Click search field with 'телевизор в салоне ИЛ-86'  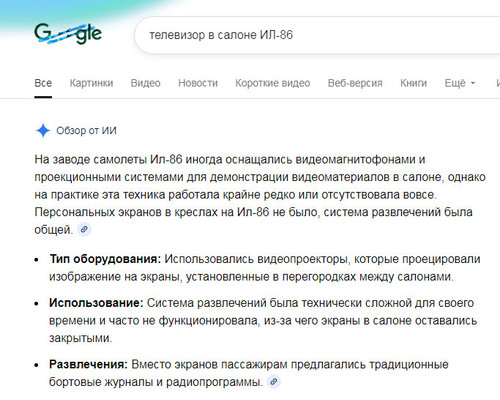click(x=317, y=35)
